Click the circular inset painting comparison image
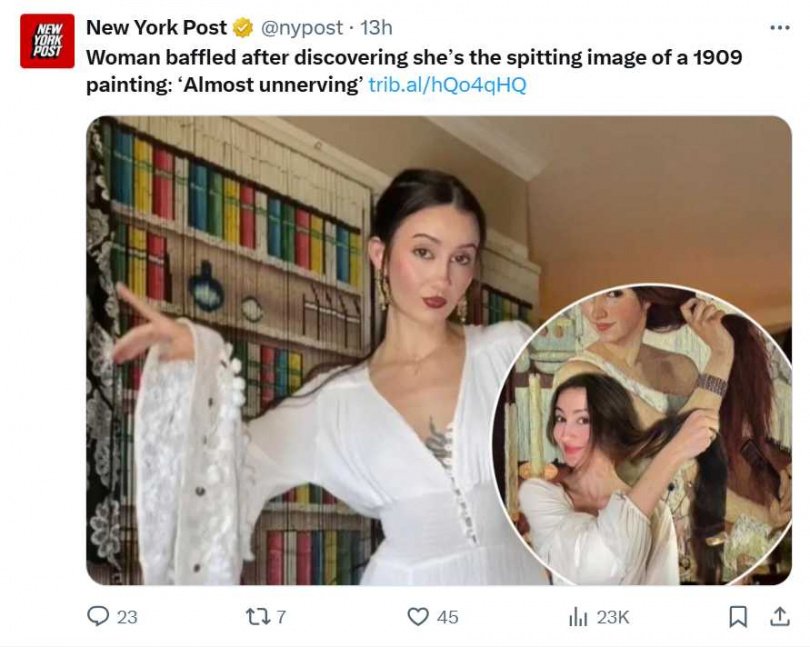The image size is (810, 647). [x=642, y=436]
